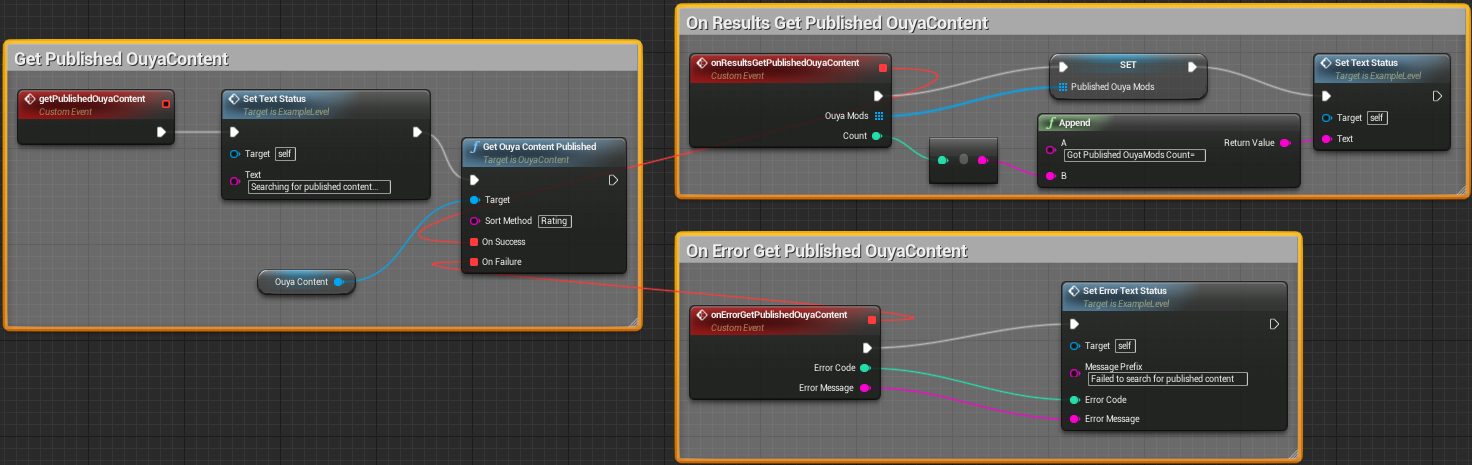The image size is (1472, 465).
Task: Click exec output pin of onErrorGetPublishedOuyaContent
Action: click(x=866, y=348)
